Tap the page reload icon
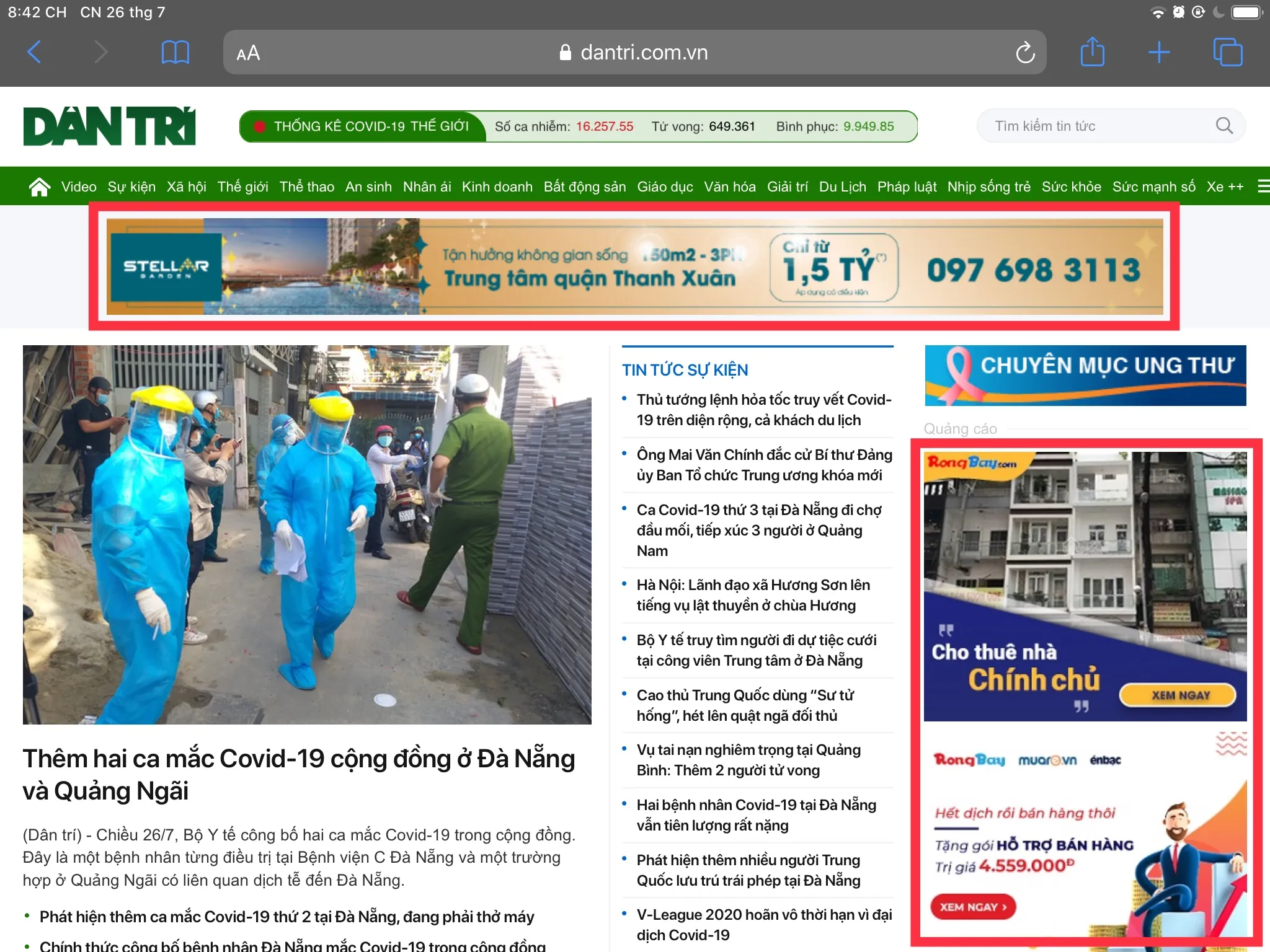This screenshot has height=952, width=1270. (1024, 53)
